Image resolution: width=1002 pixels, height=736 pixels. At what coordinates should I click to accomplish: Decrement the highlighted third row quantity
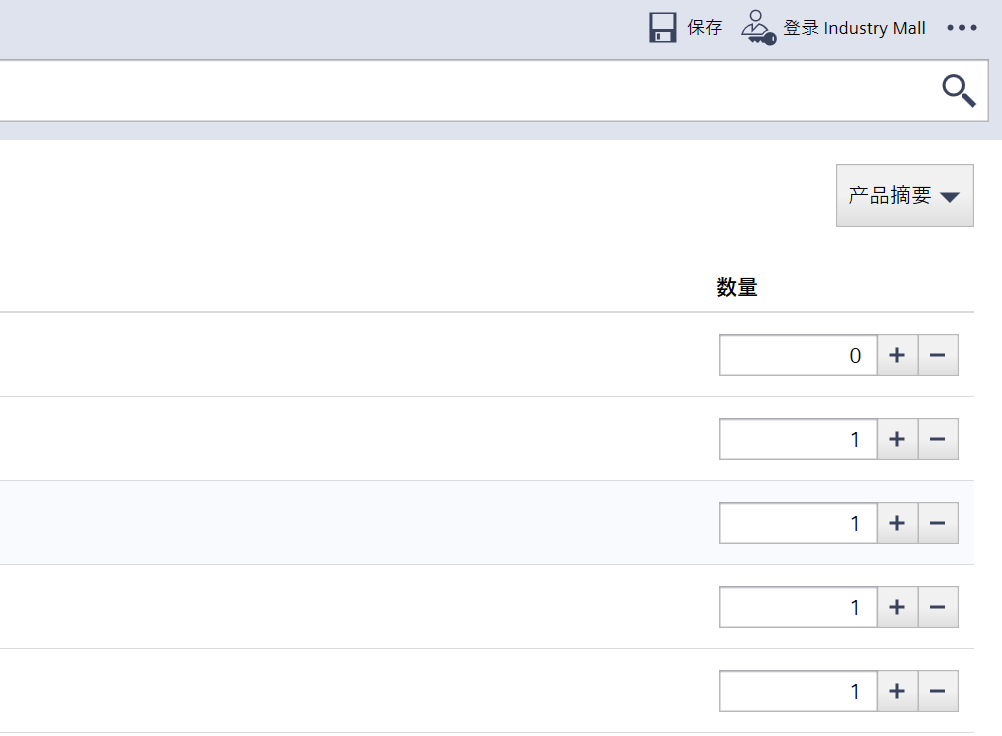(938, 523)
